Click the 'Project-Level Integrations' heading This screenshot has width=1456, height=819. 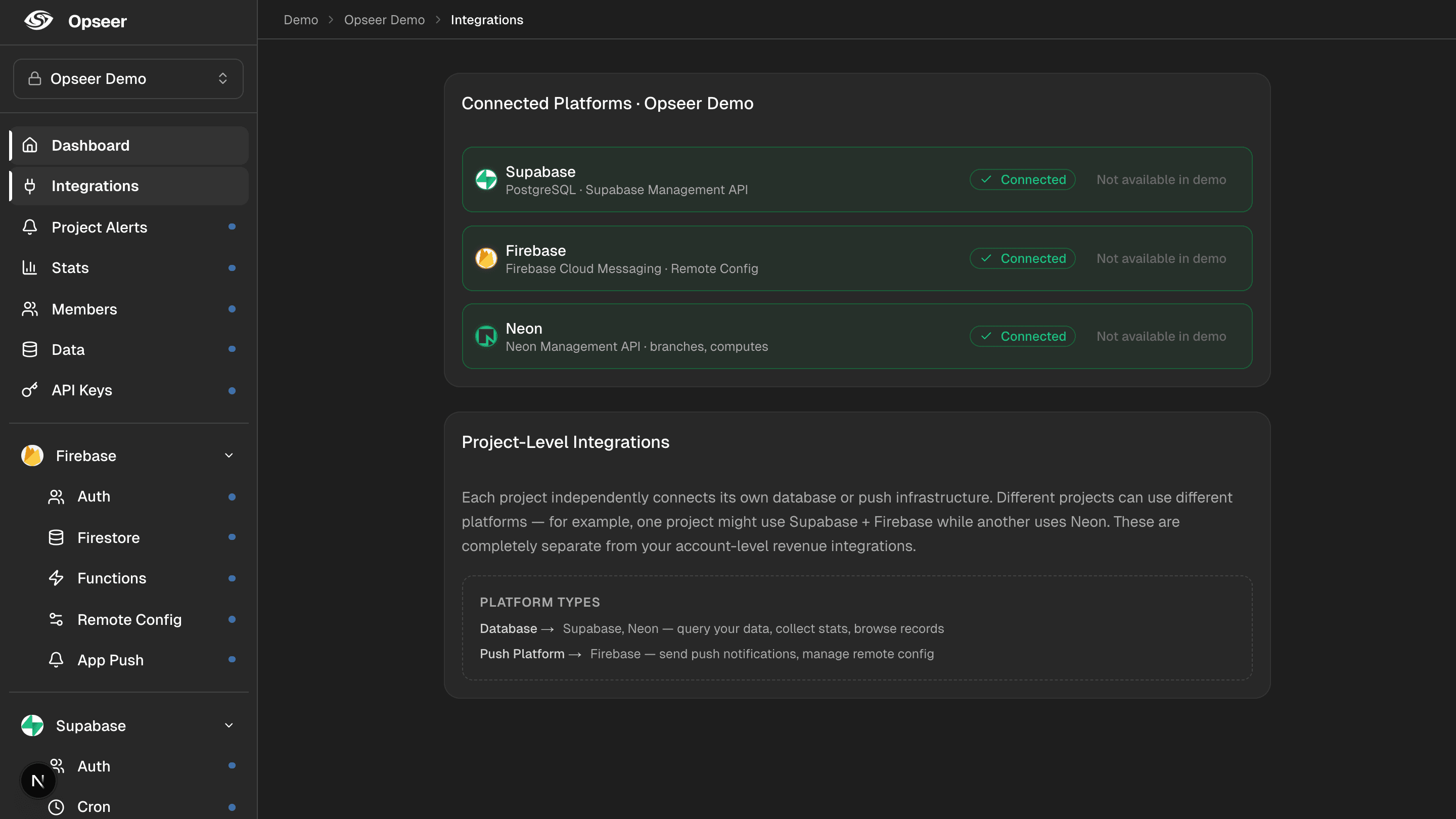565,442
